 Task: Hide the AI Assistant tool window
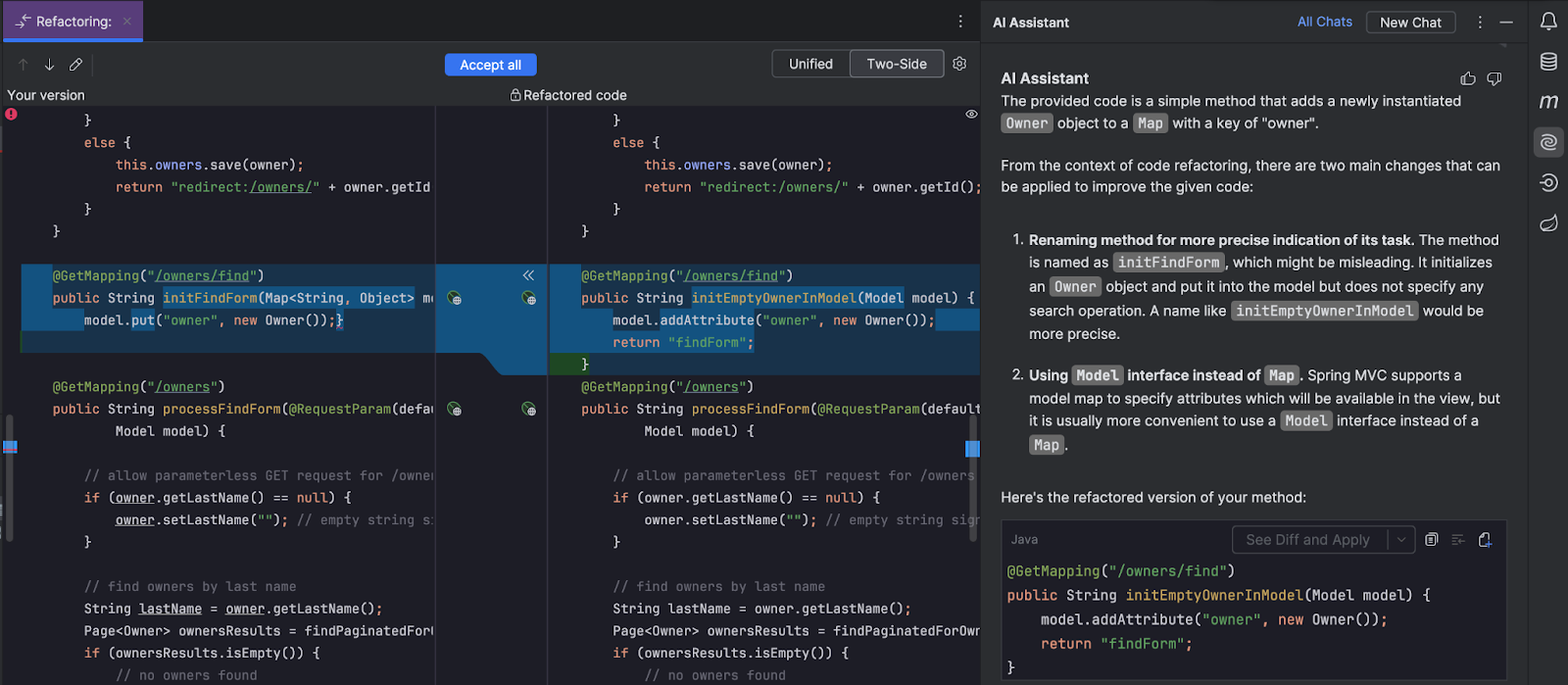pyautogui.click(x=1506, y=22)
